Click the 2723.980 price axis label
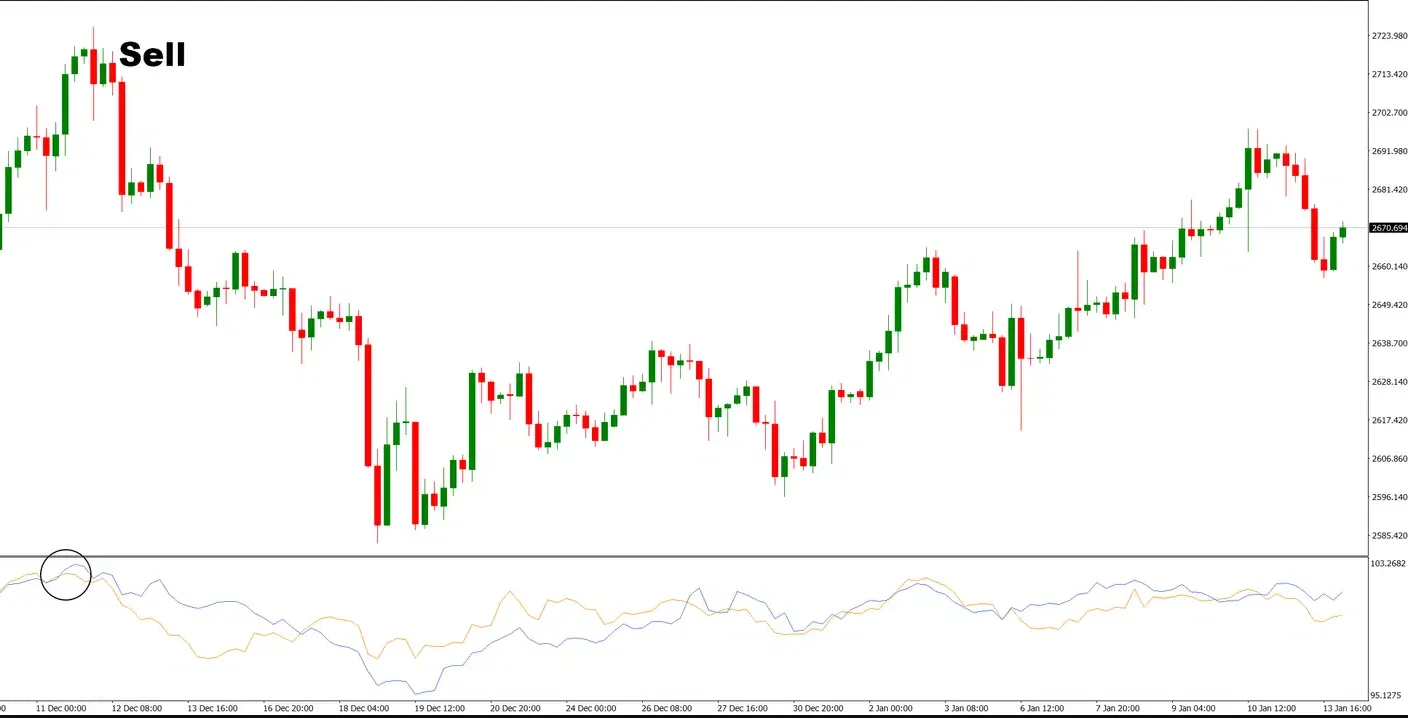1408x718 pixels. point(1389,36)
